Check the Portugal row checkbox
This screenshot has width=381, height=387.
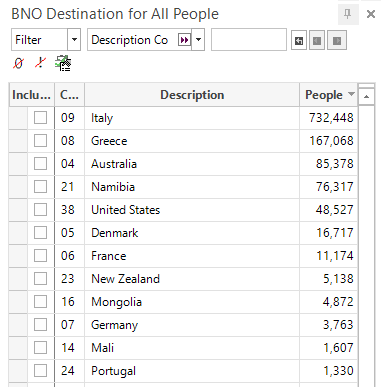[x=40, y=371]
